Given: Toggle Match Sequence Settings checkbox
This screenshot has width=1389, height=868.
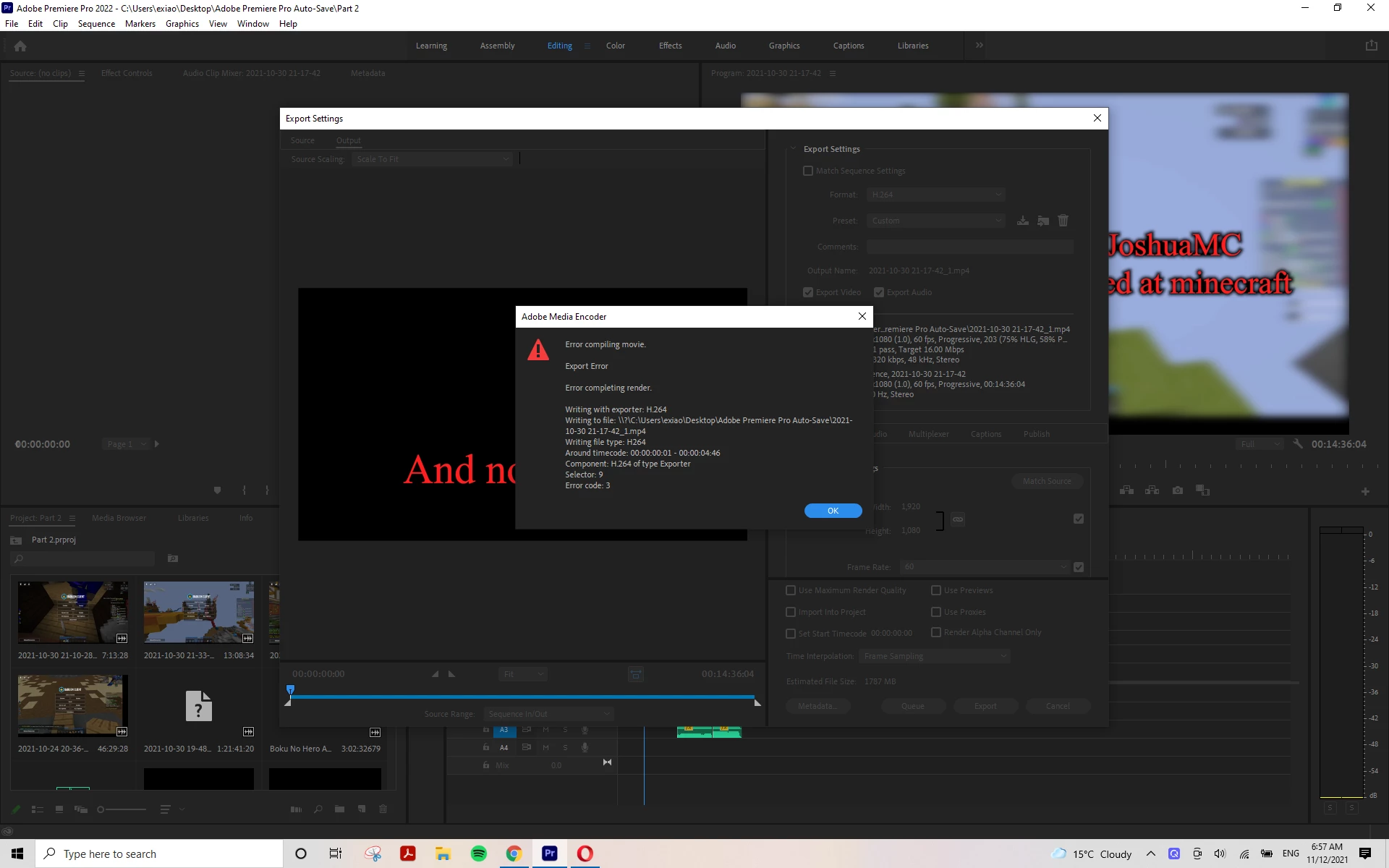Looking at the screenshot, I should pos(808,171).
